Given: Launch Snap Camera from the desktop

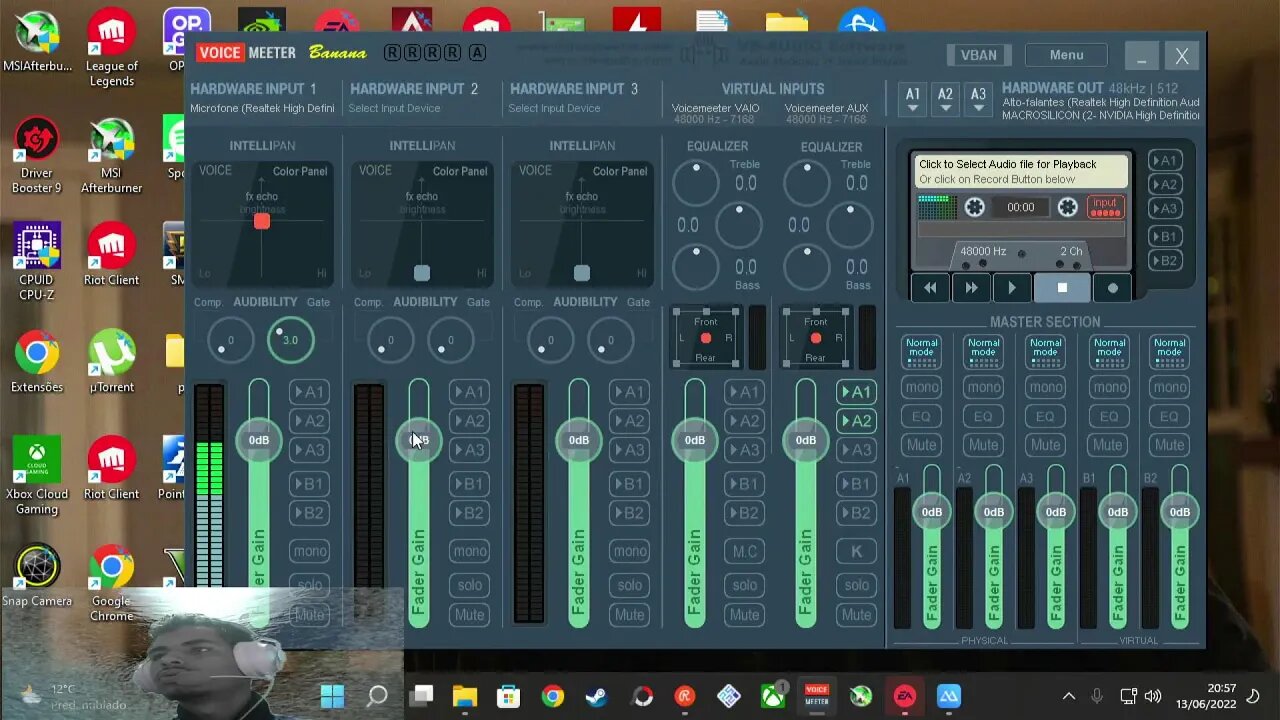Looking at the screenshot, I should [37, 575].
